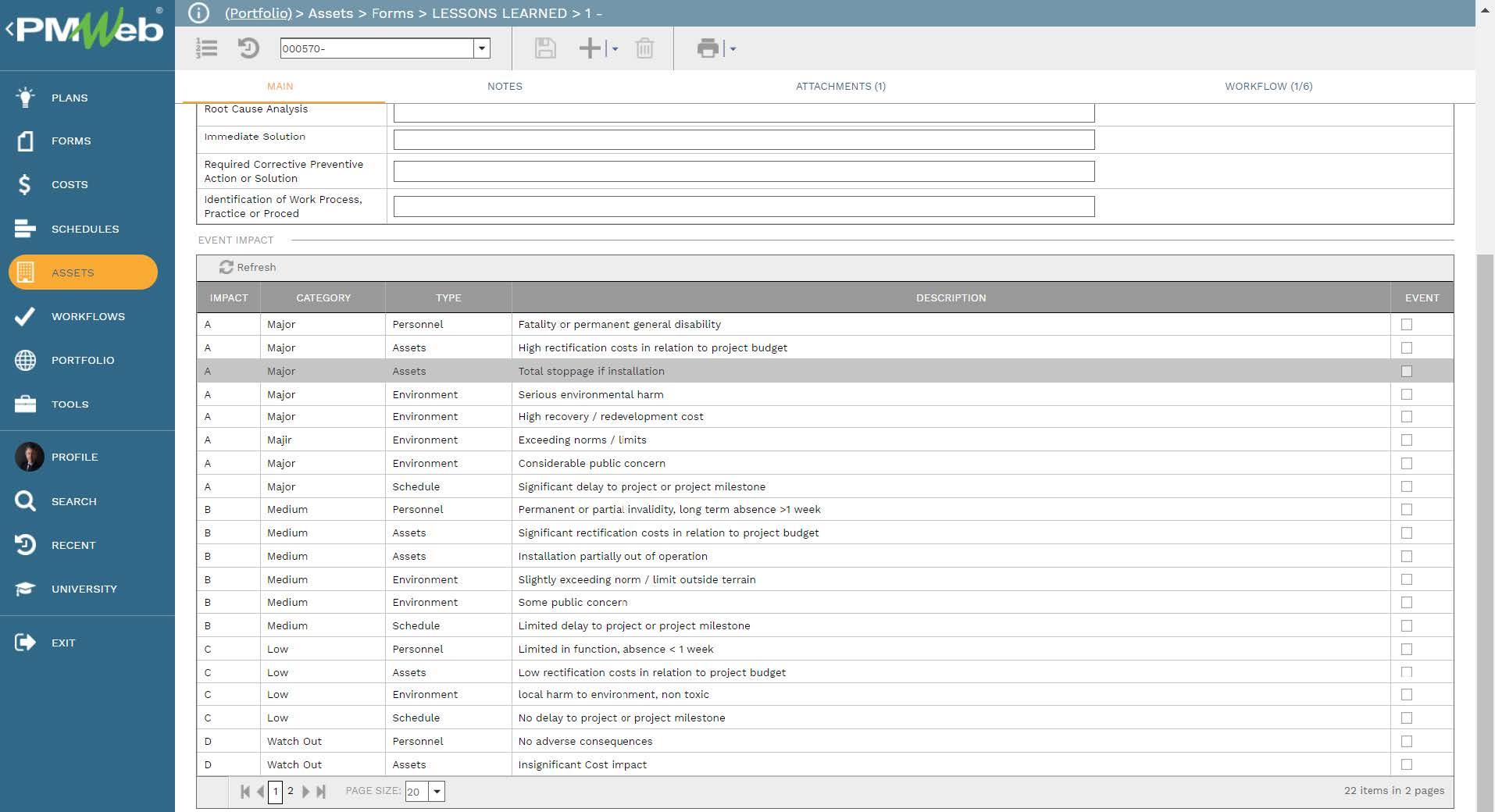This screenshot has width=1495, height=812.
Task: Select the Assets building icon
Action: pos(25,272)
